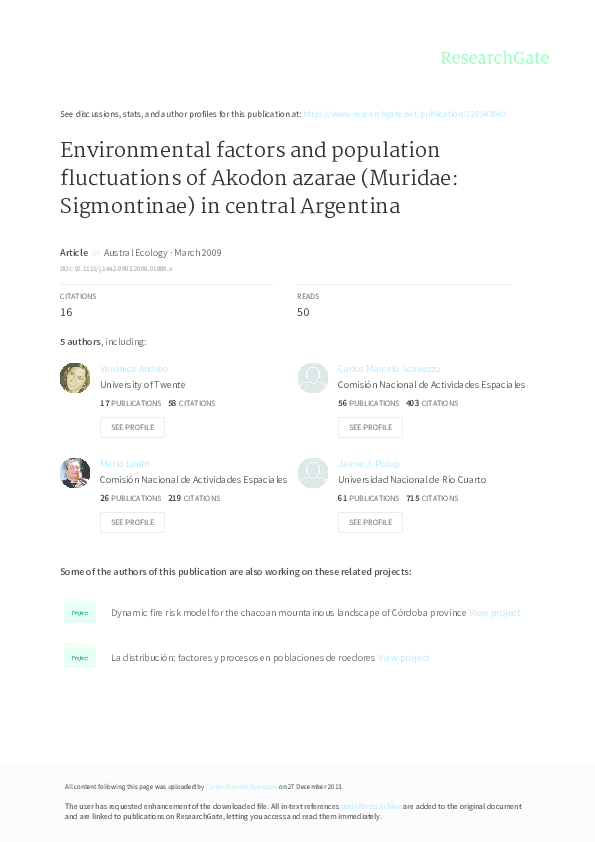This screenshot has height=842, width=595.
Task: Click the article title heading
Action: pos(250,178)
